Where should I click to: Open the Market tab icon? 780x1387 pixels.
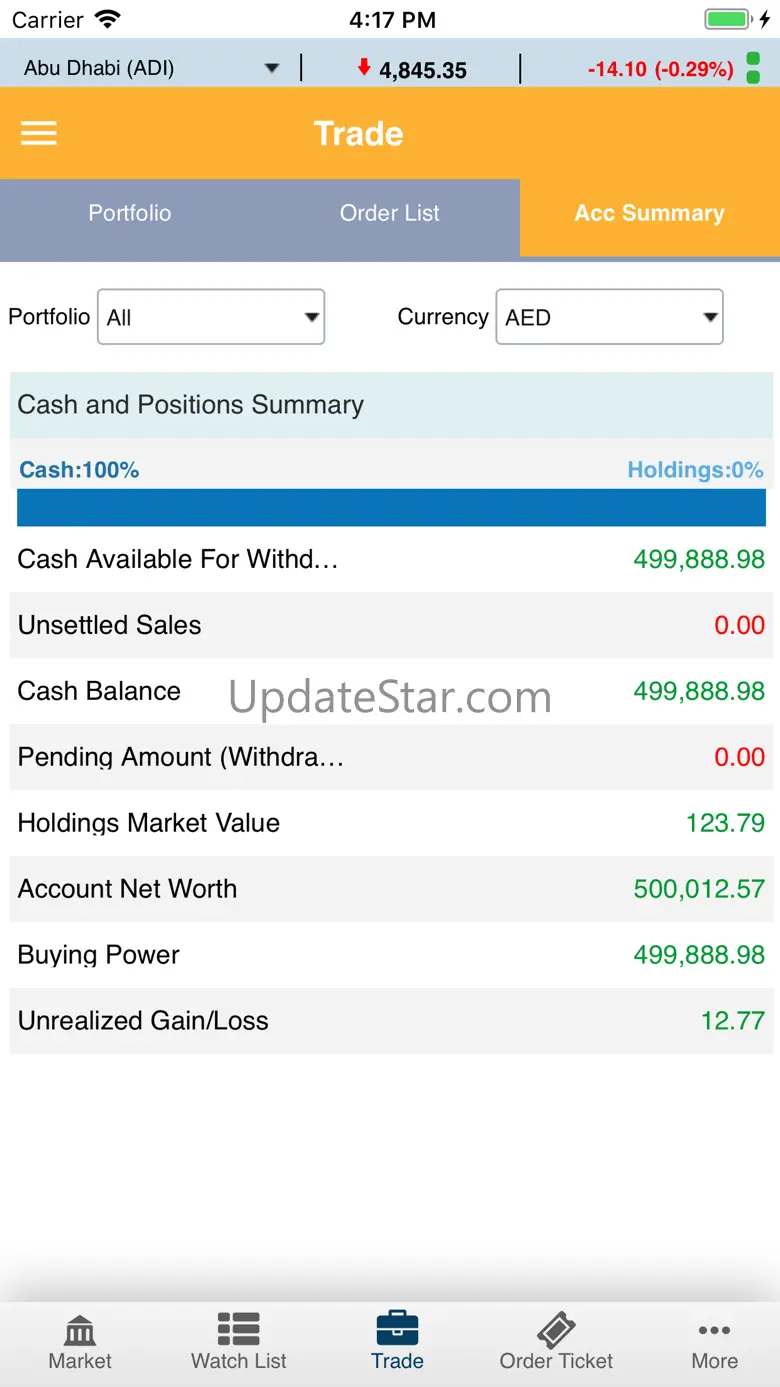[80, 1329]
